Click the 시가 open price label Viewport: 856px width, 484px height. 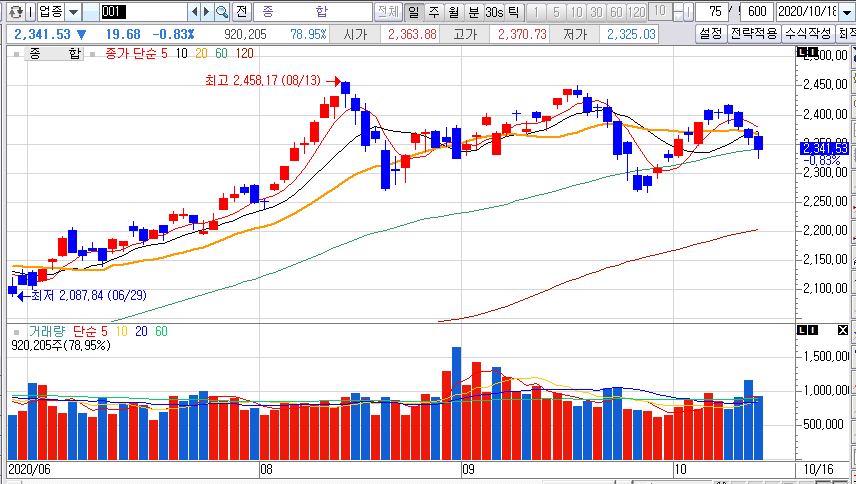click(355, 34)
